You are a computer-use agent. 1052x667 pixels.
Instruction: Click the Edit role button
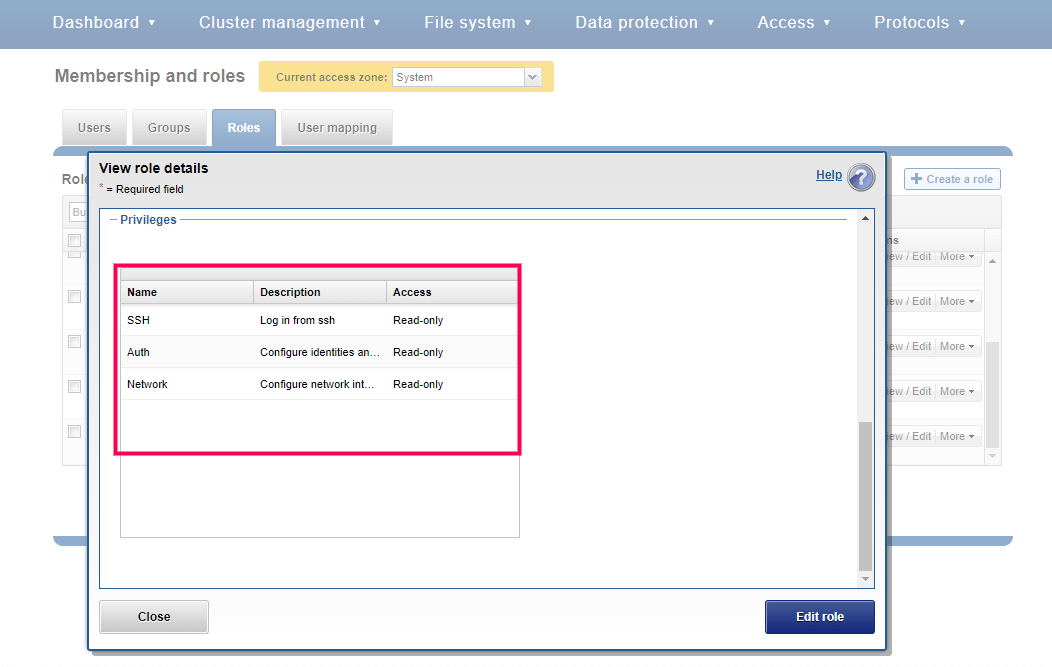pyautogui.click(x=819, y=616)
